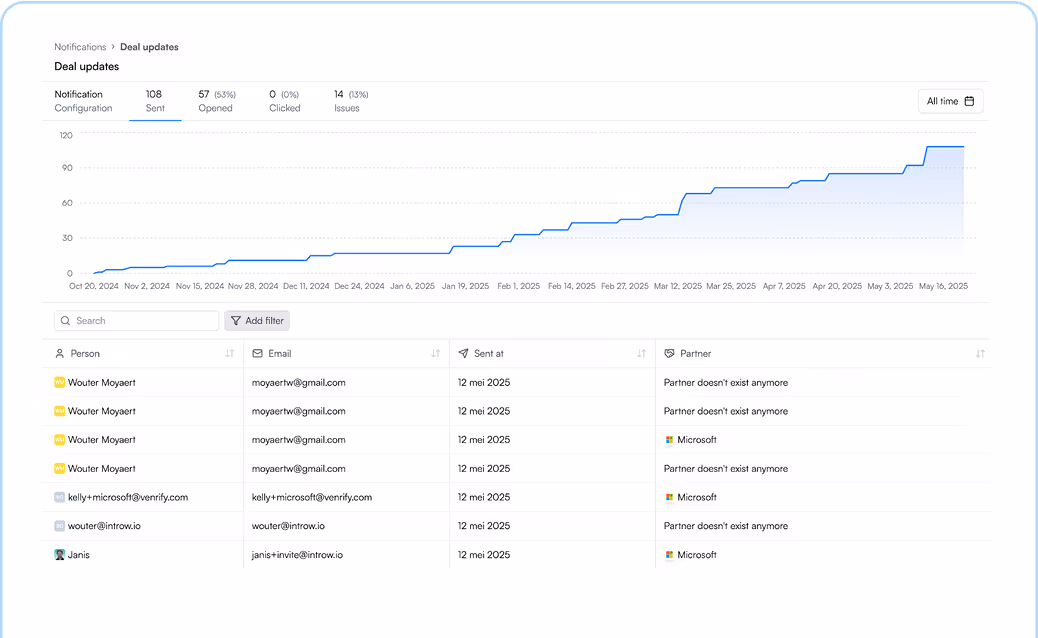Image resolution: width=1038 pixels, height=638 pixels.
Task: Focus the Search input field
Action: coord(136,321)
